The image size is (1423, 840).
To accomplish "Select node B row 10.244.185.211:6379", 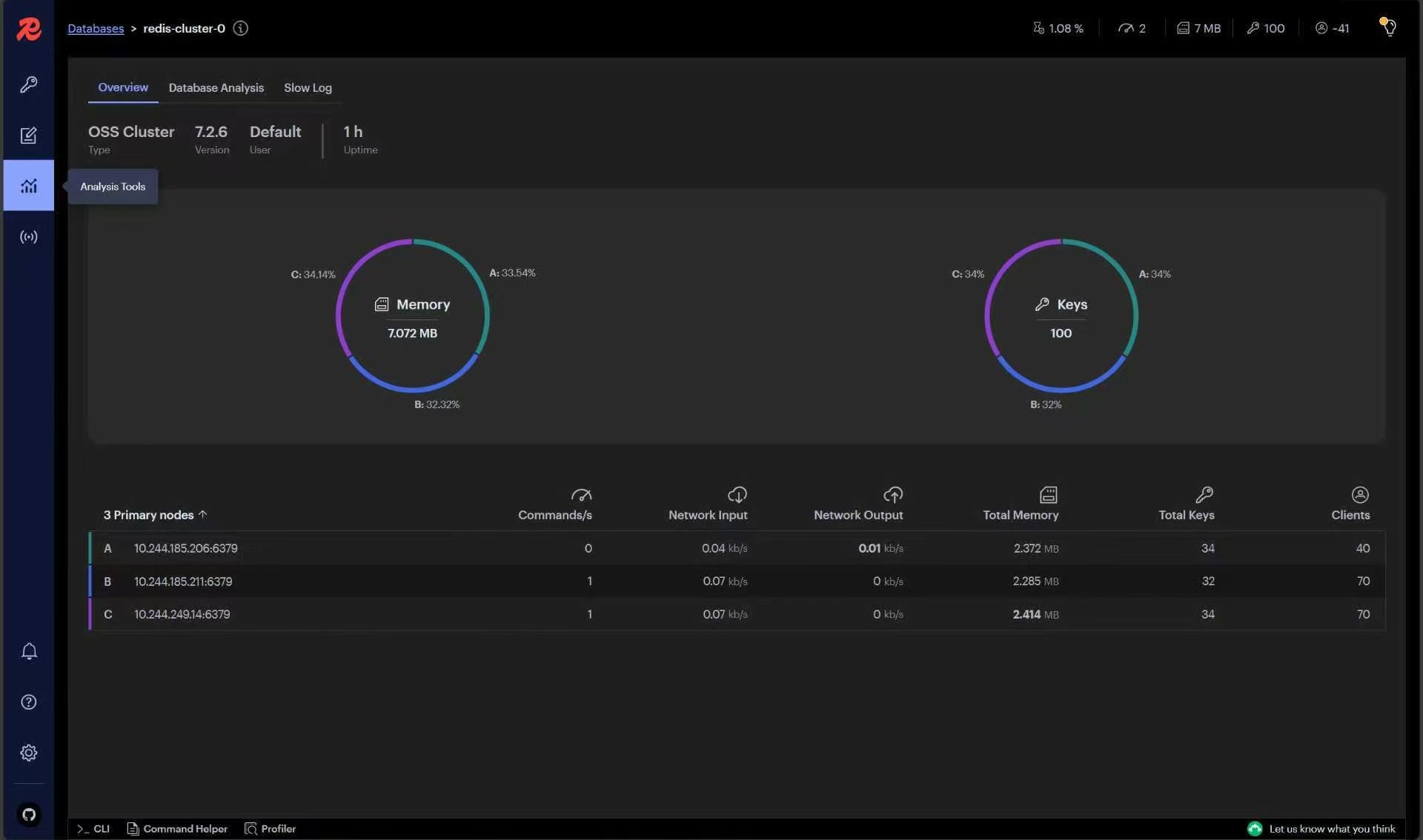I will [x=737, y=581].
